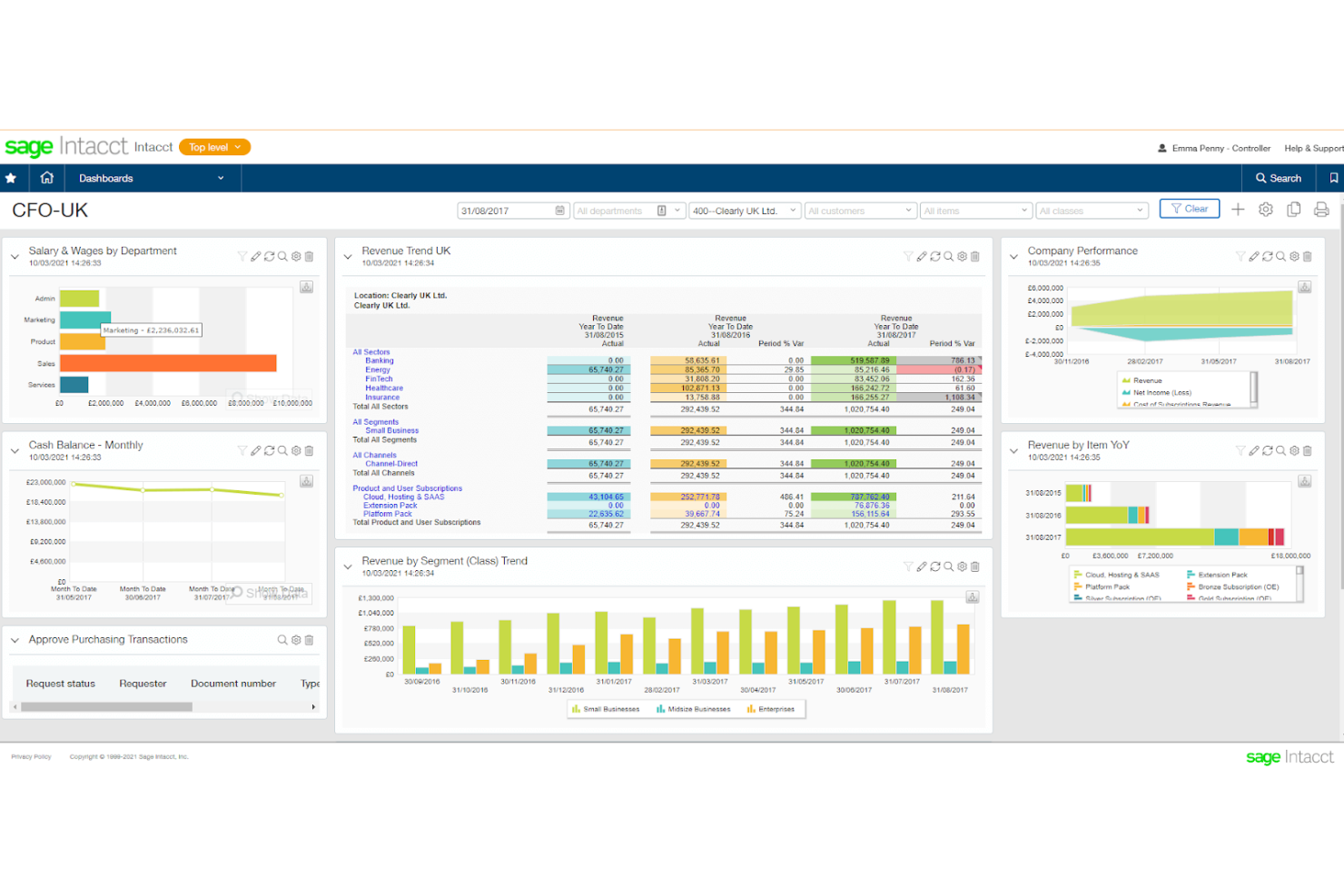Viewport: 1344px width, 896px height.
Task: Delete Revenue by Segment (Class) Trend panel
Action: pos(975,567)
